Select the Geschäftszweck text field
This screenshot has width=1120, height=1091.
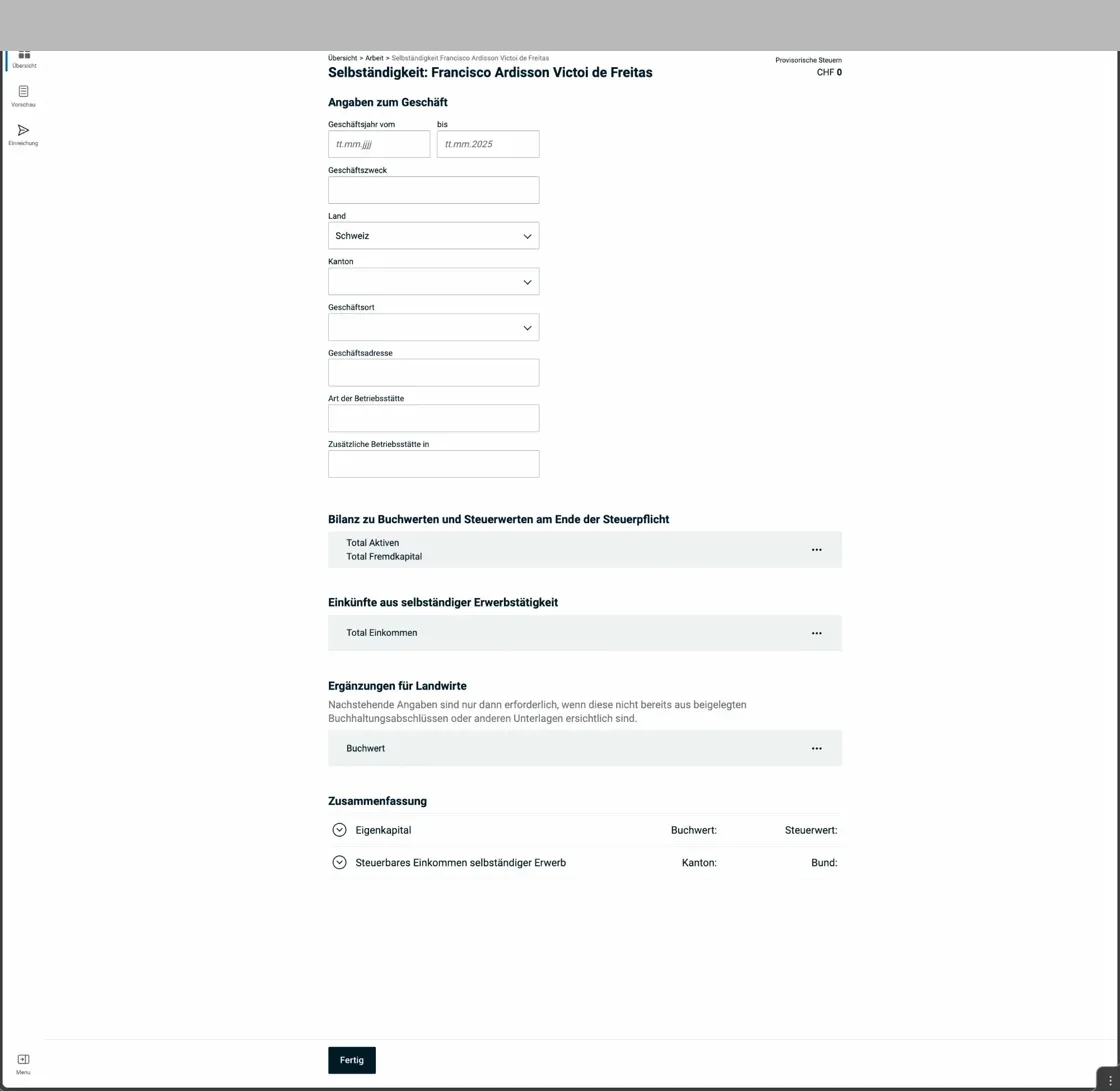pos(433,189)
